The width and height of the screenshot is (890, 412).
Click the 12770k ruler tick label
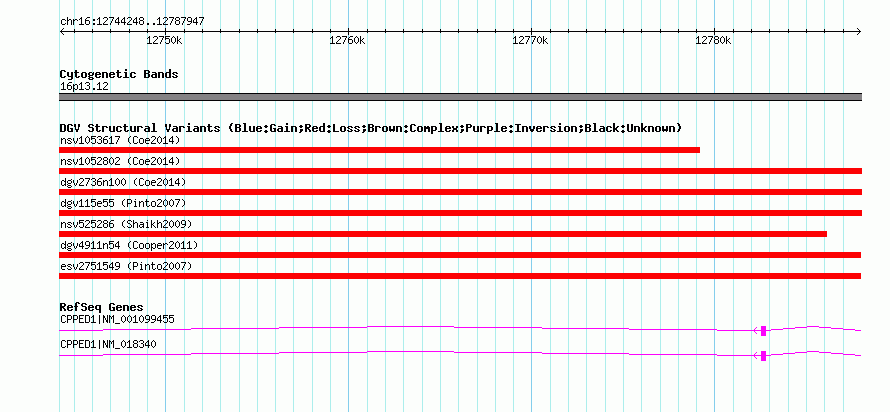click(531, 40)
